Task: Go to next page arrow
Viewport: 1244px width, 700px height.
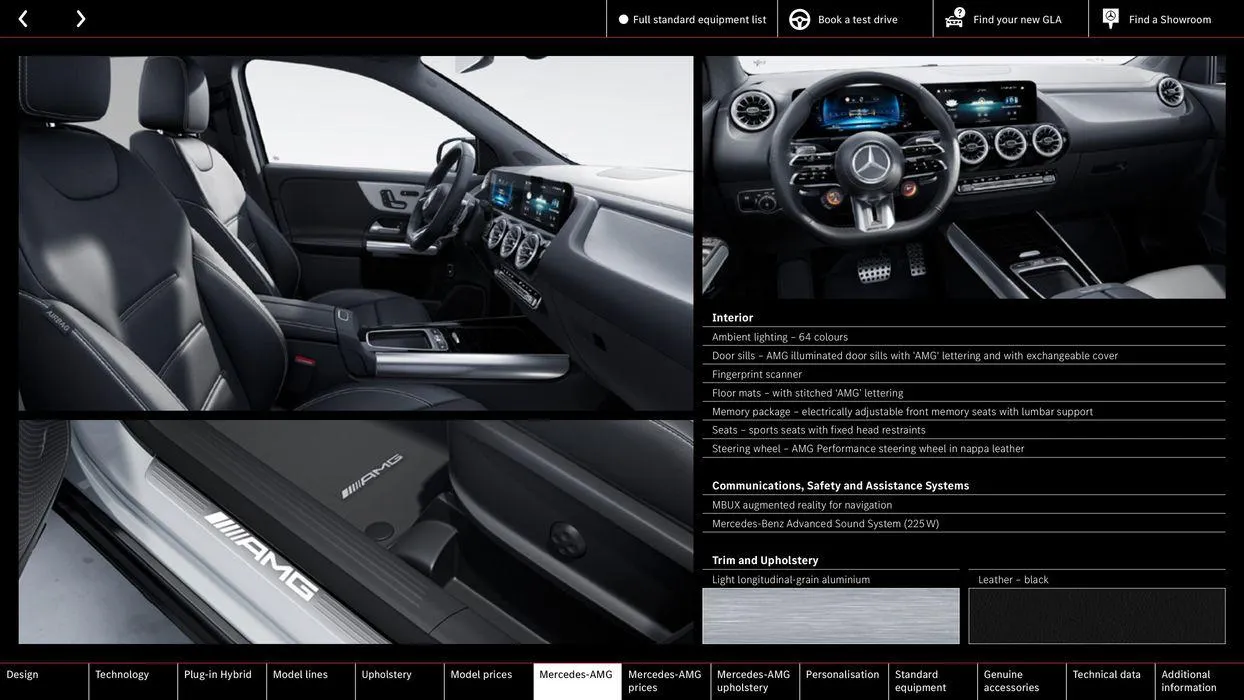Action: pyautogui.click(x=80, y=18)
